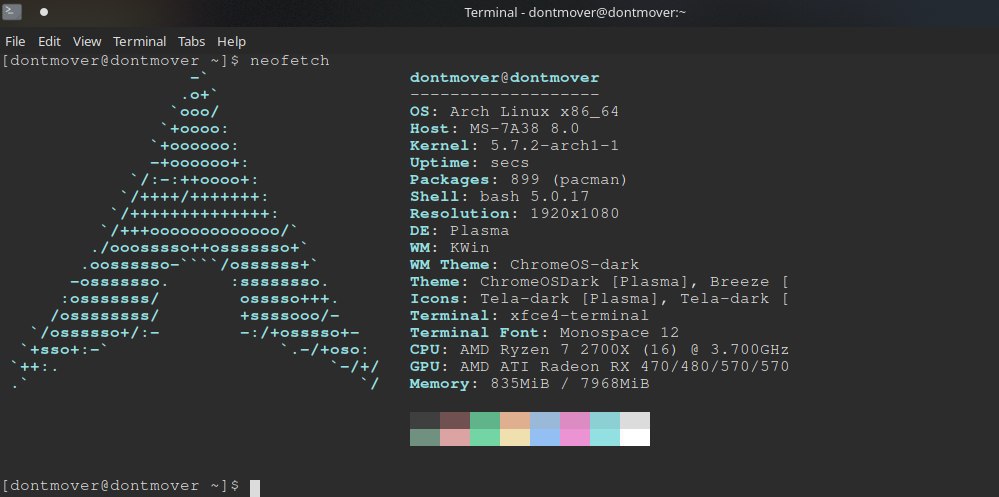The width and height of the screenshot is (999, 497).
Task: Click the GPU: AMD ATI Radeon line
Action: point(600,366)
